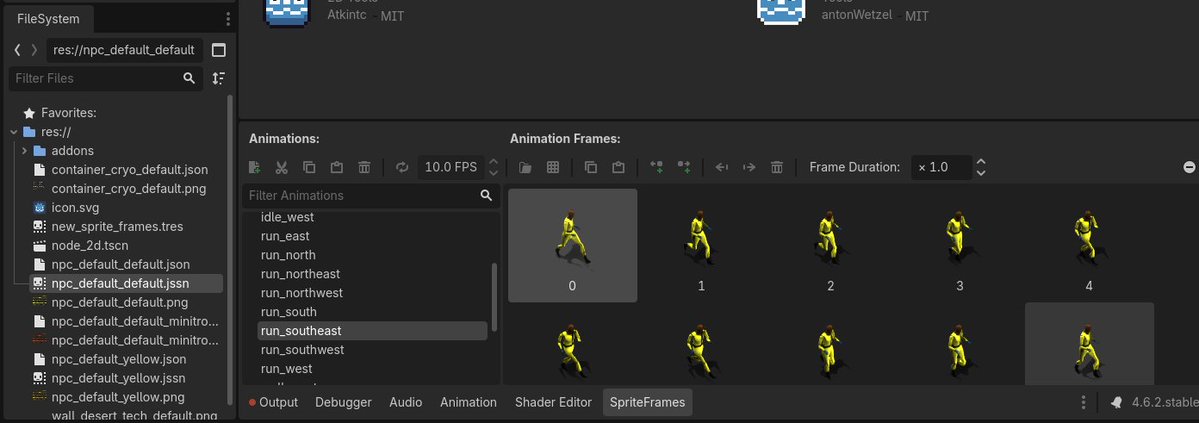Image resolution: width=1199 pixels, height=423 pixels.
Task: Move selected frame right with the arrow icon
Action: click(x=749, y=167)
